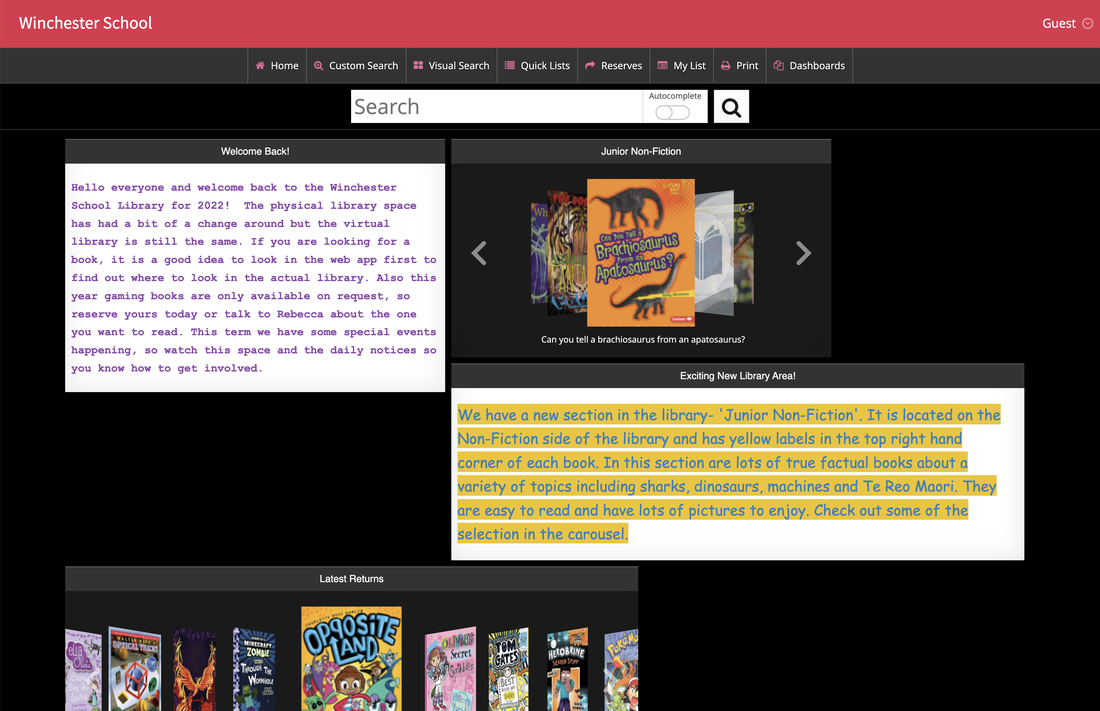Show previous book in Junior Non-Fiction carousel
This screenshot has width=1100, height=711.
click(x=479, y=254)
